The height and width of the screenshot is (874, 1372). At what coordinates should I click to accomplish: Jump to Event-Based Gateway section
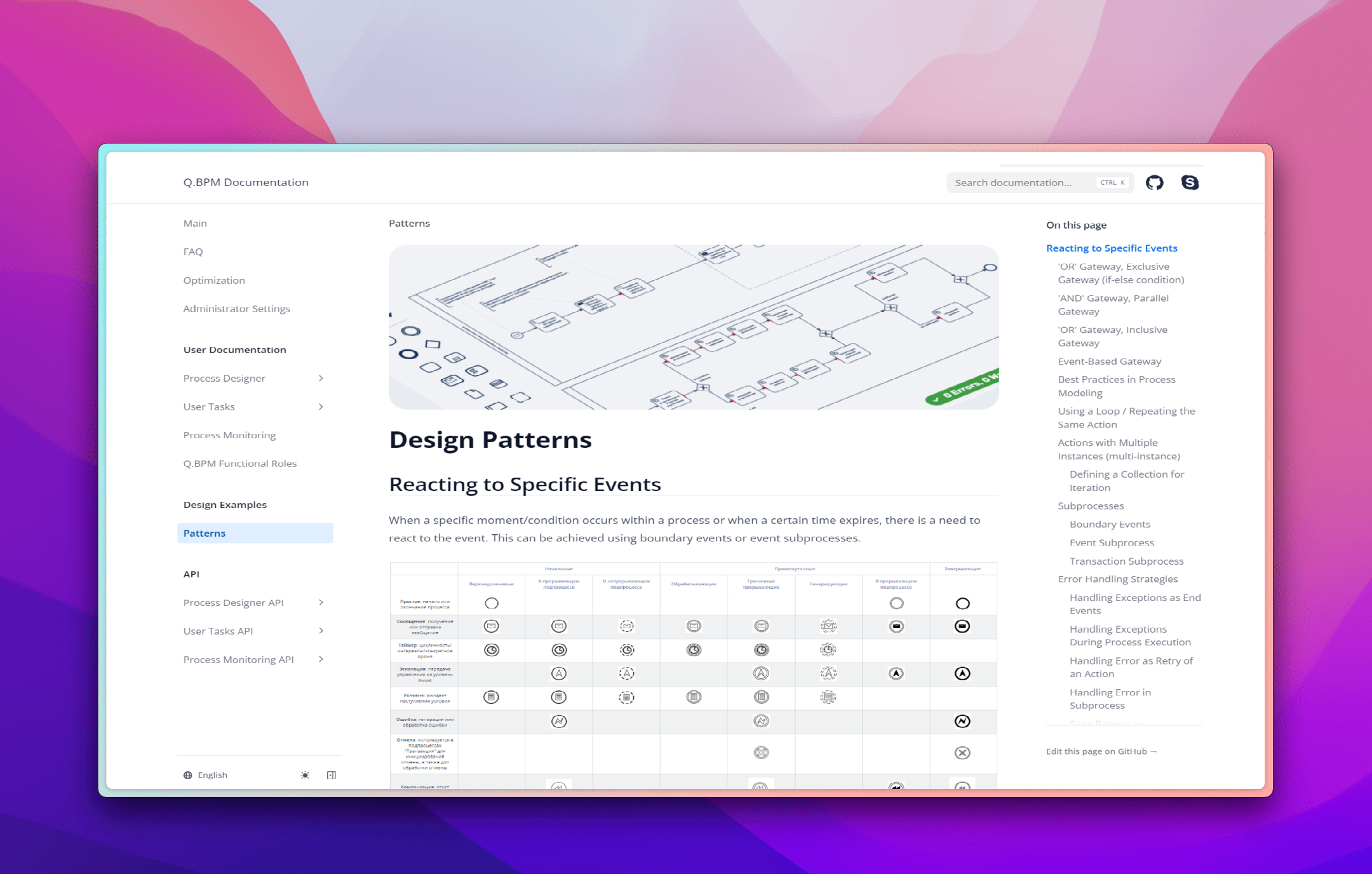pos(1109,361)
